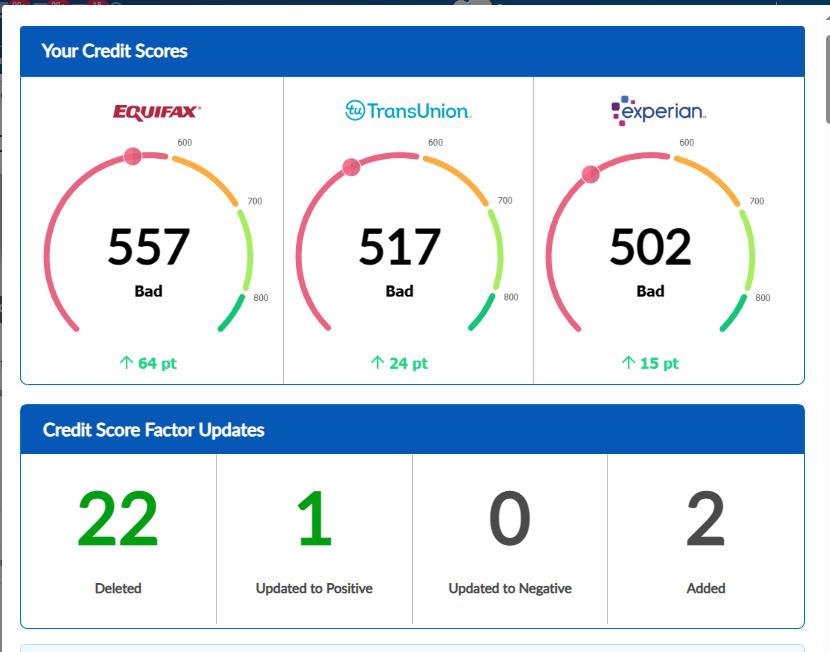Image resolution: width=830 pixels, height=652 pixels.
Task: Click the TransUnion logo
Action: click(x=408, y=111)
